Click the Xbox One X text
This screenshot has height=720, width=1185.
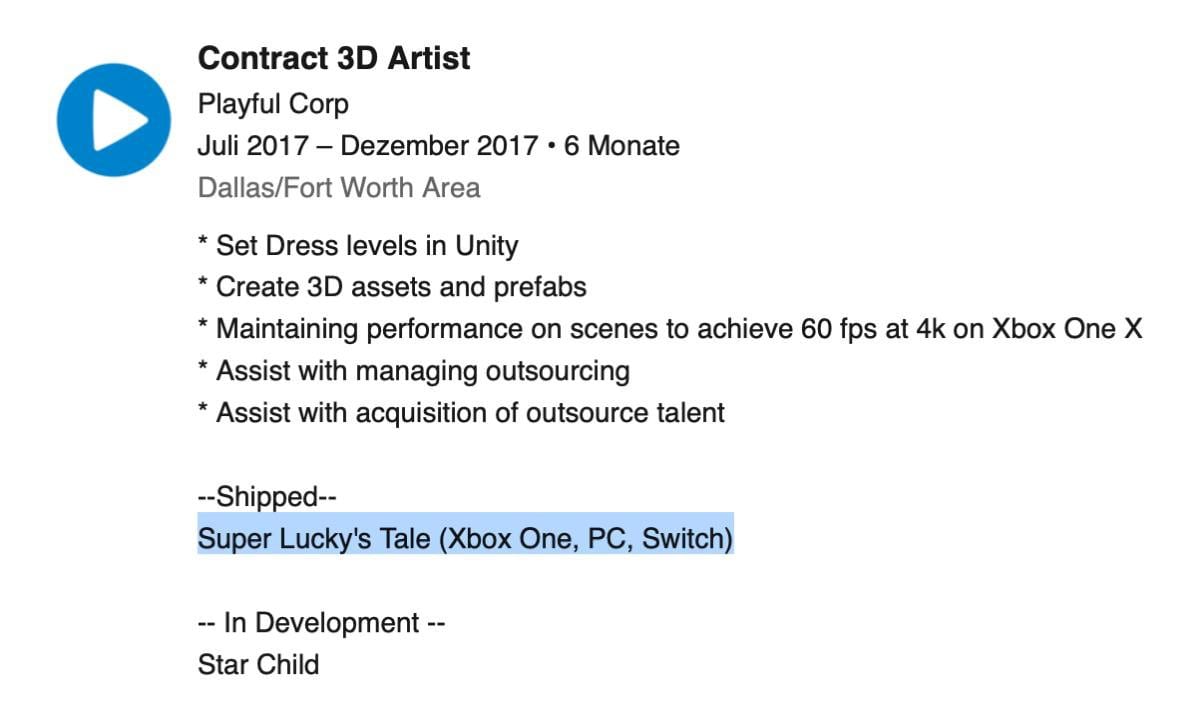[1066, 329]
